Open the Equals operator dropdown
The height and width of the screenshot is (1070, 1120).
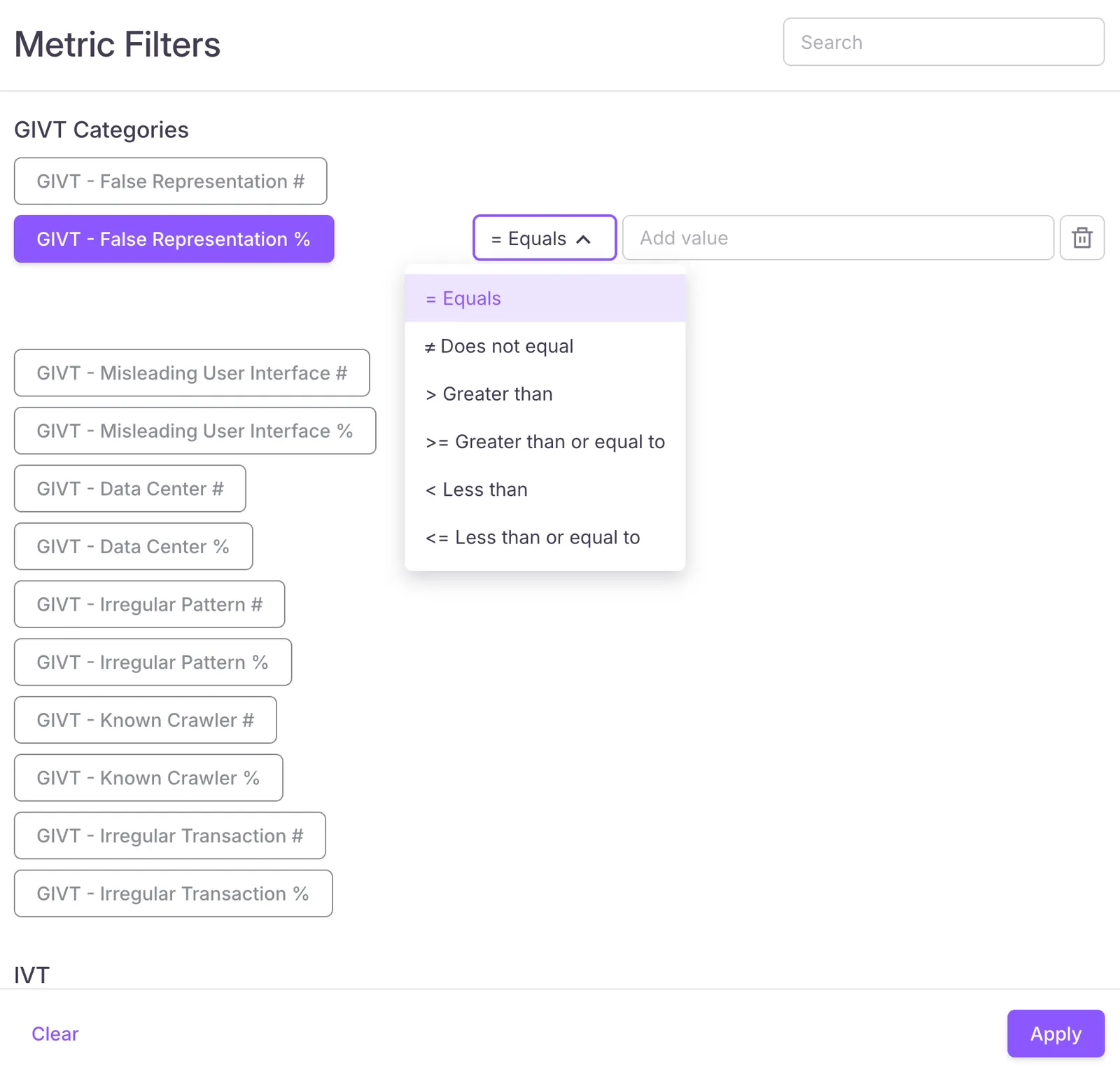click(545, 238)
